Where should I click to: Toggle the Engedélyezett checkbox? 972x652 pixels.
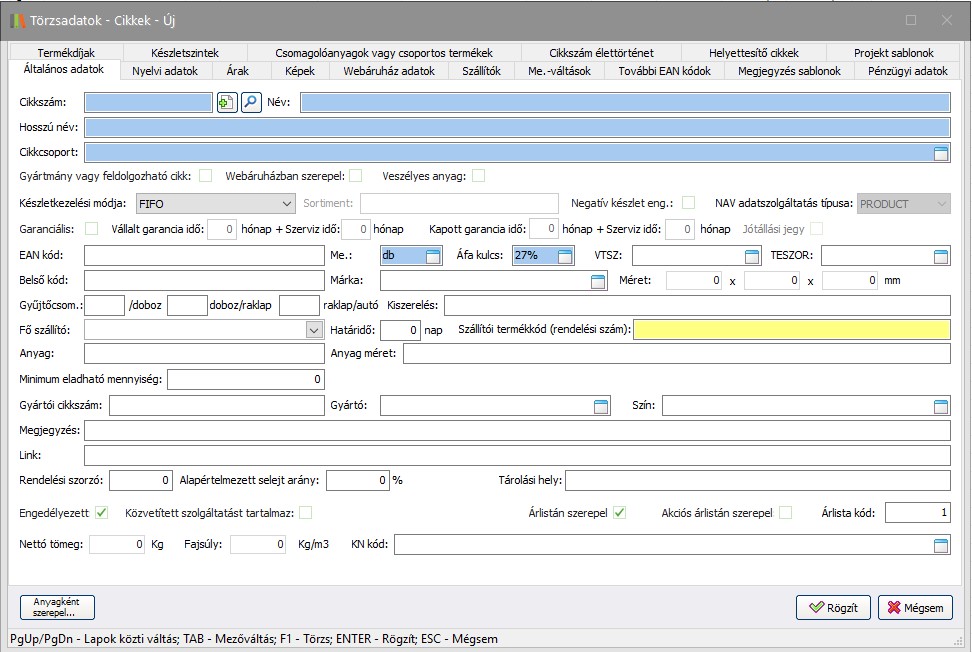(x=101, y=513)
